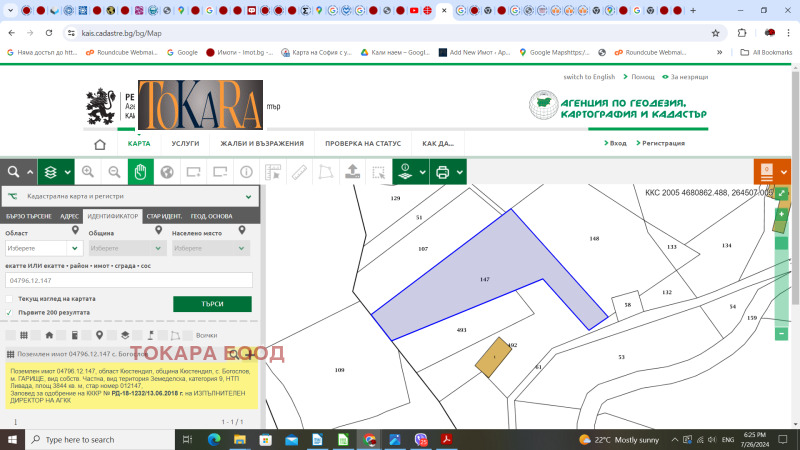
Task: Select the measure area polygon tool
Action: point(326,172)
